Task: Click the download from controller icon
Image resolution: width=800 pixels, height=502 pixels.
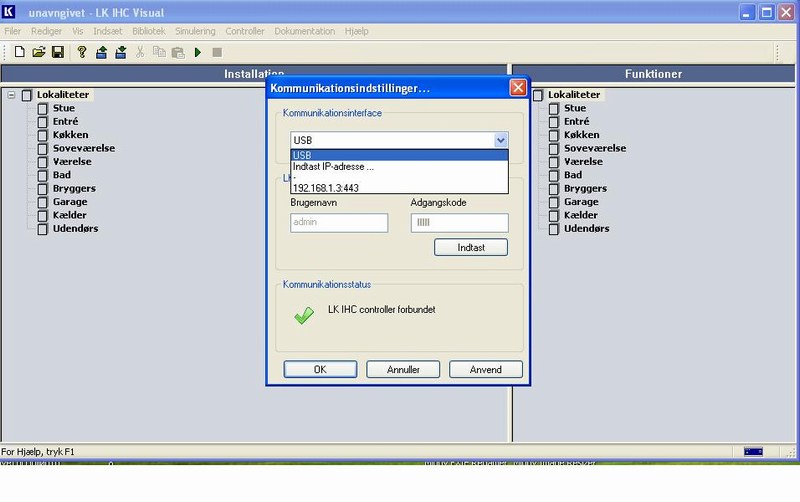Action: pos(120,52)
